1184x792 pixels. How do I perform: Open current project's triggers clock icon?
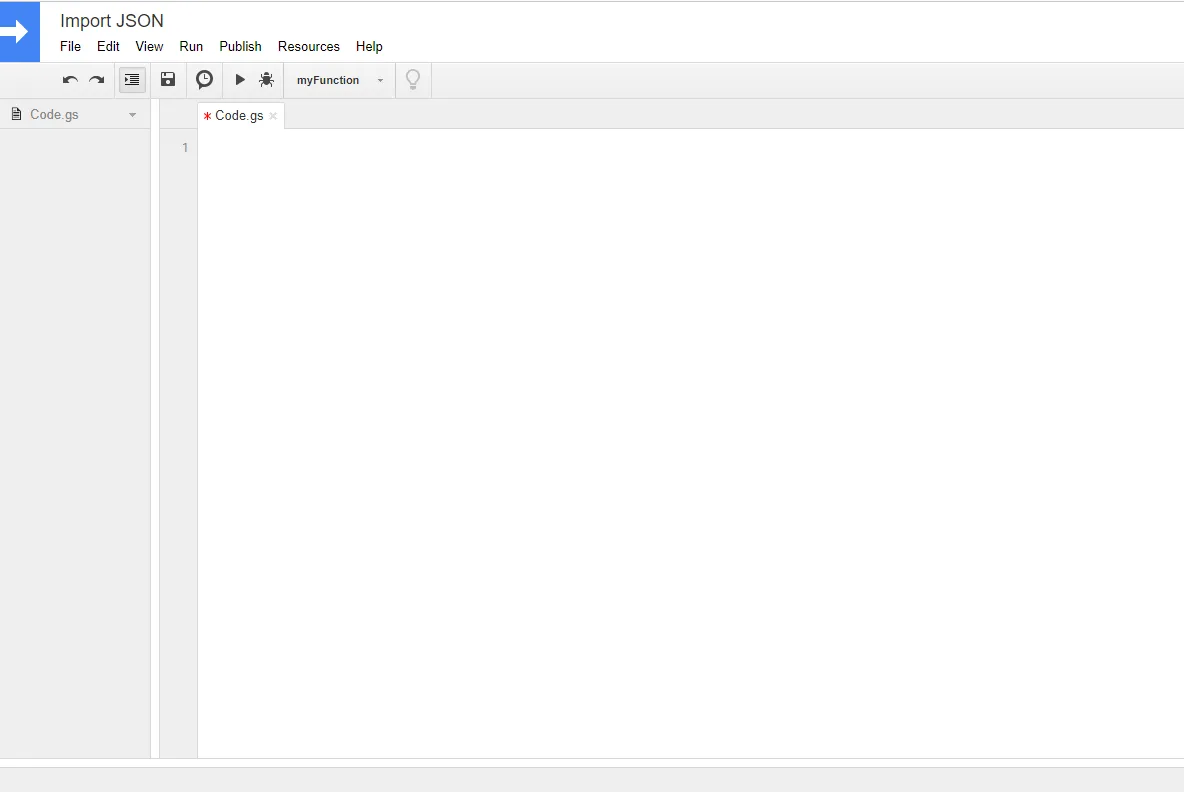pyautogui.click(x=205, y=79)
